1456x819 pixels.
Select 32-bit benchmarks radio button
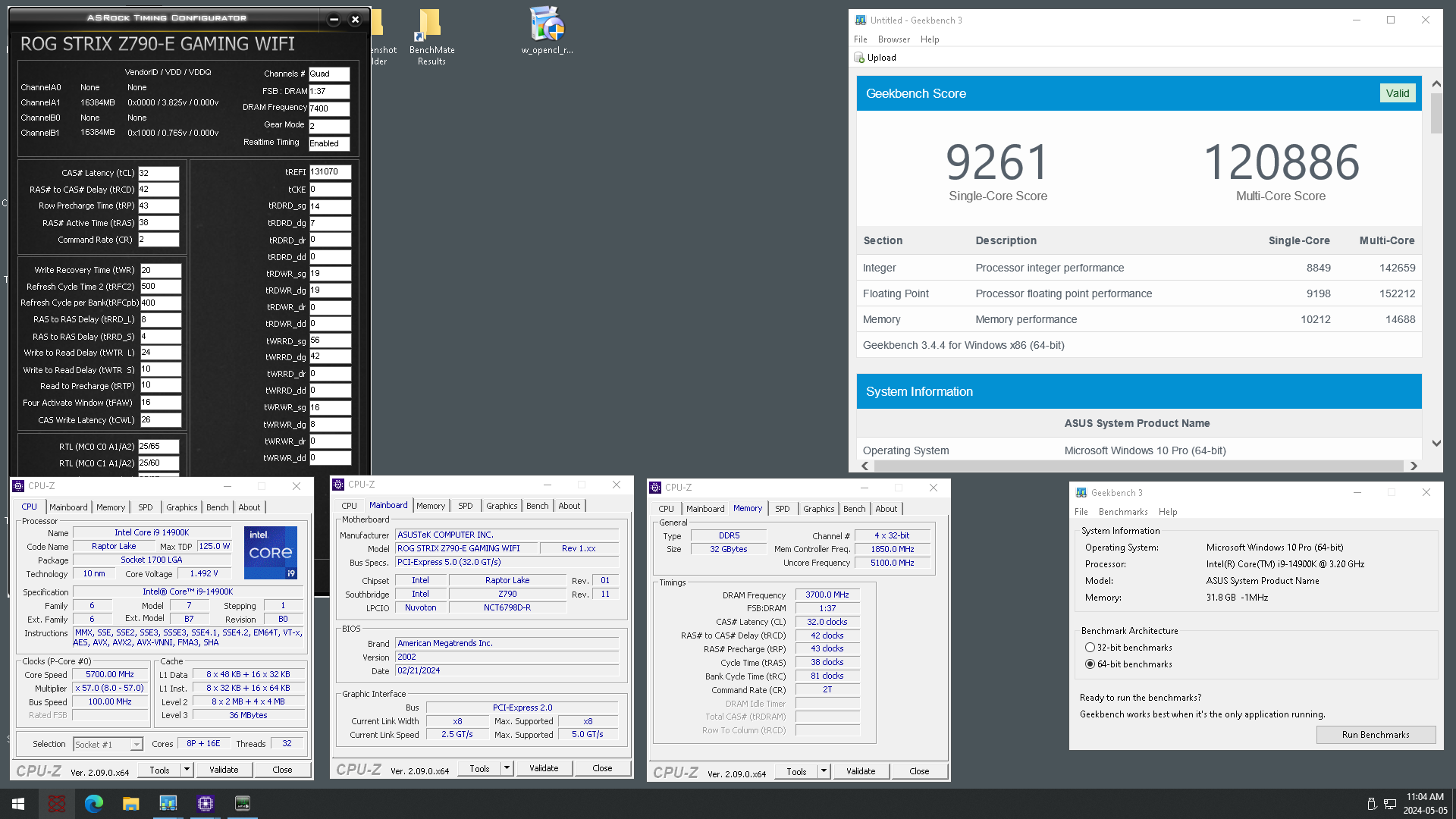point(1090,648)
